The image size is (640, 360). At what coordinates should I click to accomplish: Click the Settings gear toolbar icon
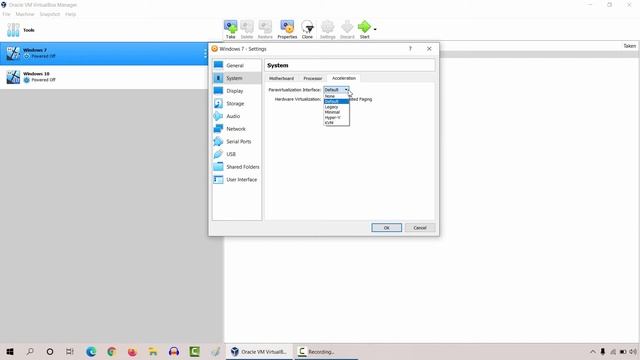[x=327, y=27]
